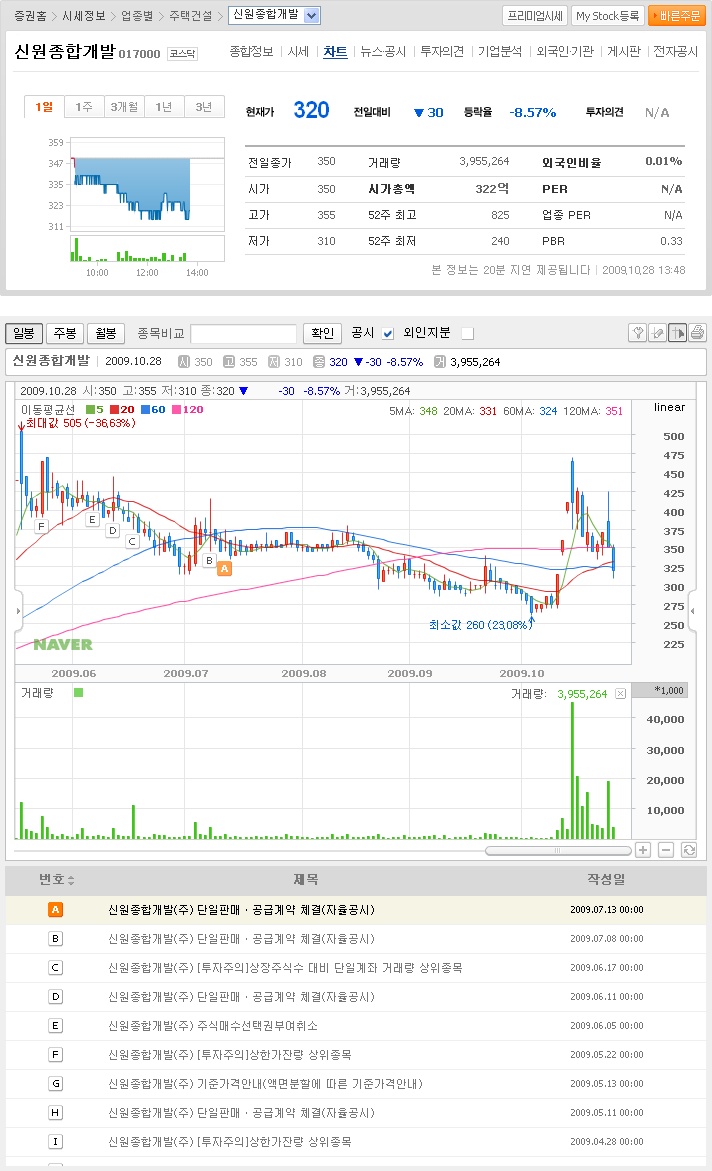The image size is (712, 1171).
Task: Uncheck the 공시 checkbox
Action: click(x=388, y=334)
